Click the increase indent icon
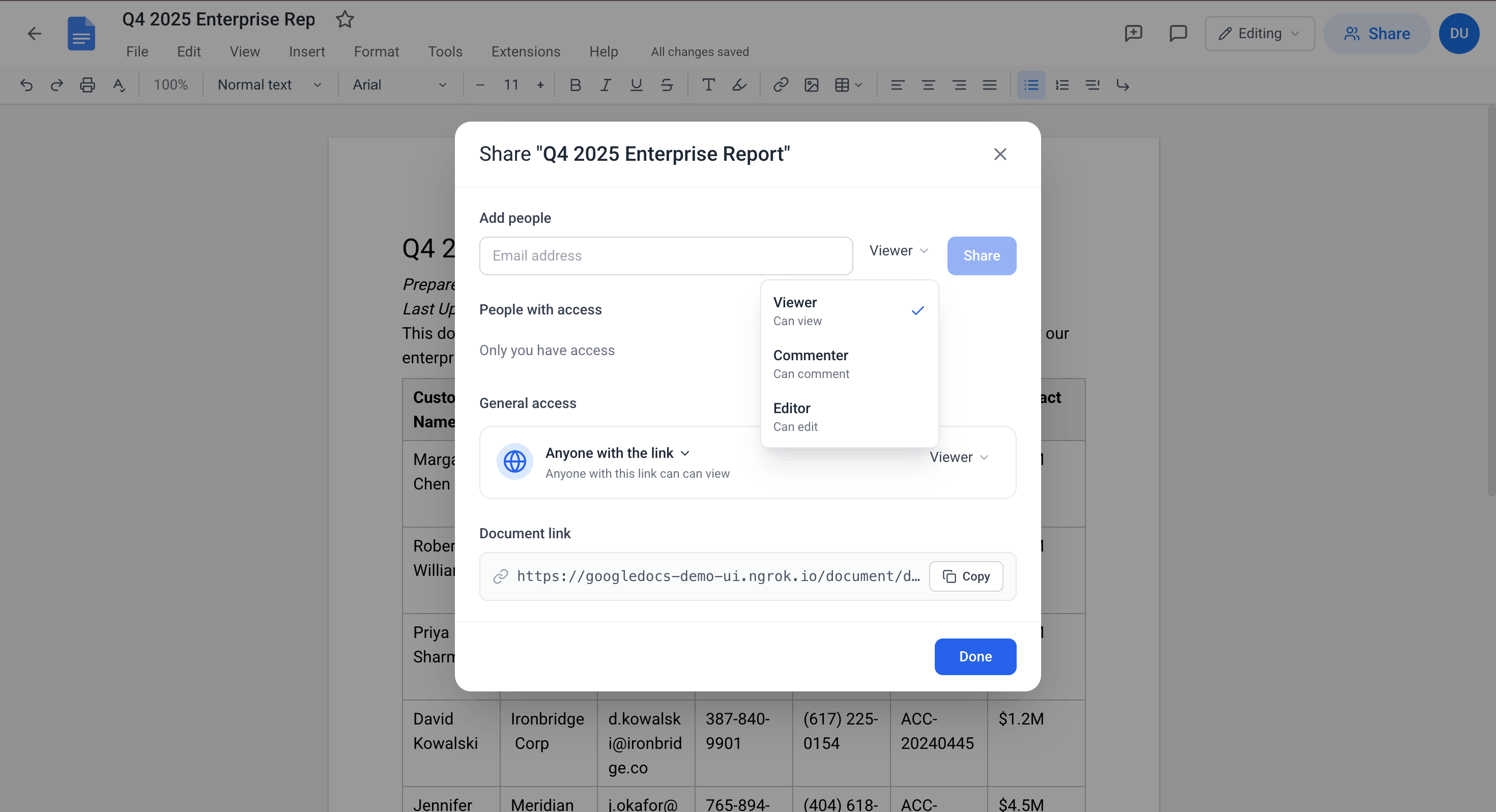The width and height of the screenshot is (1496, 812). [1123, 85]
